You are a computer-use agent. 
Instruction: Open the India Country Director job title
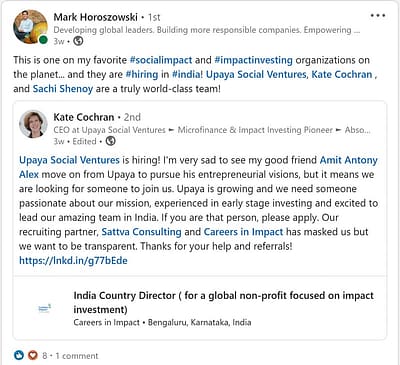(224, 302)
